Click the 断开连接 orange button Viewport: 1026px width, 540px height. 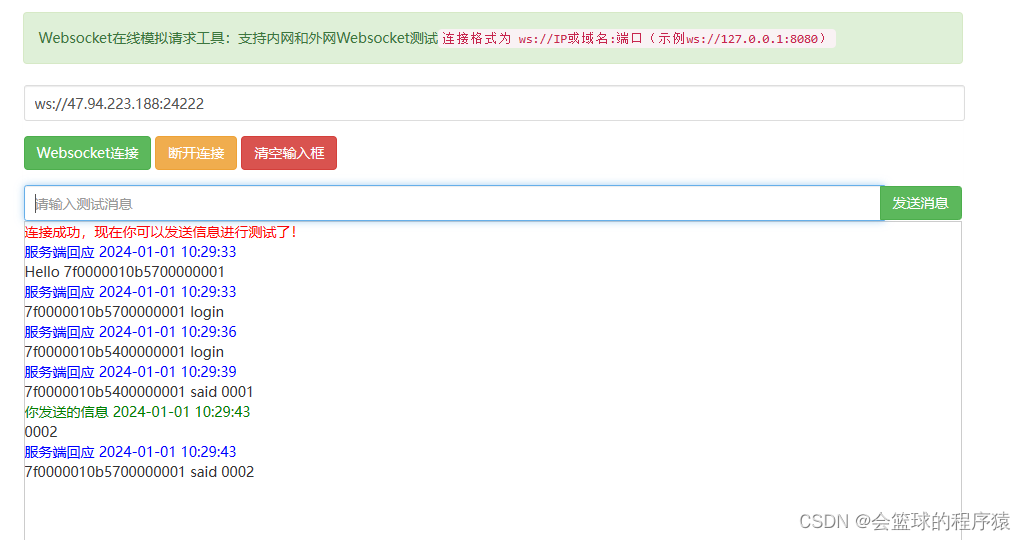(196, 153)
